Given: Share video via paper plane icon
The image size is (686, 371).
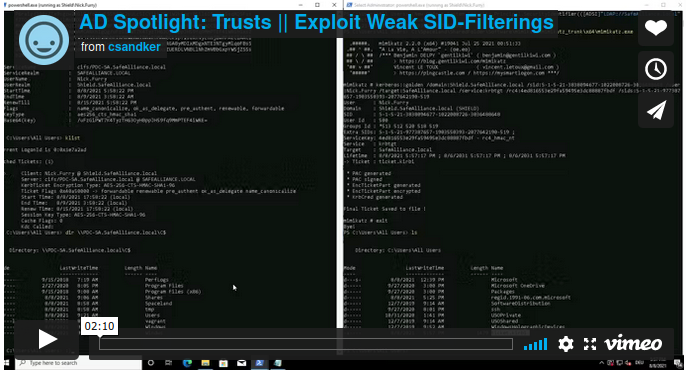Looking at the screenshot, I should tap(655, 110).
